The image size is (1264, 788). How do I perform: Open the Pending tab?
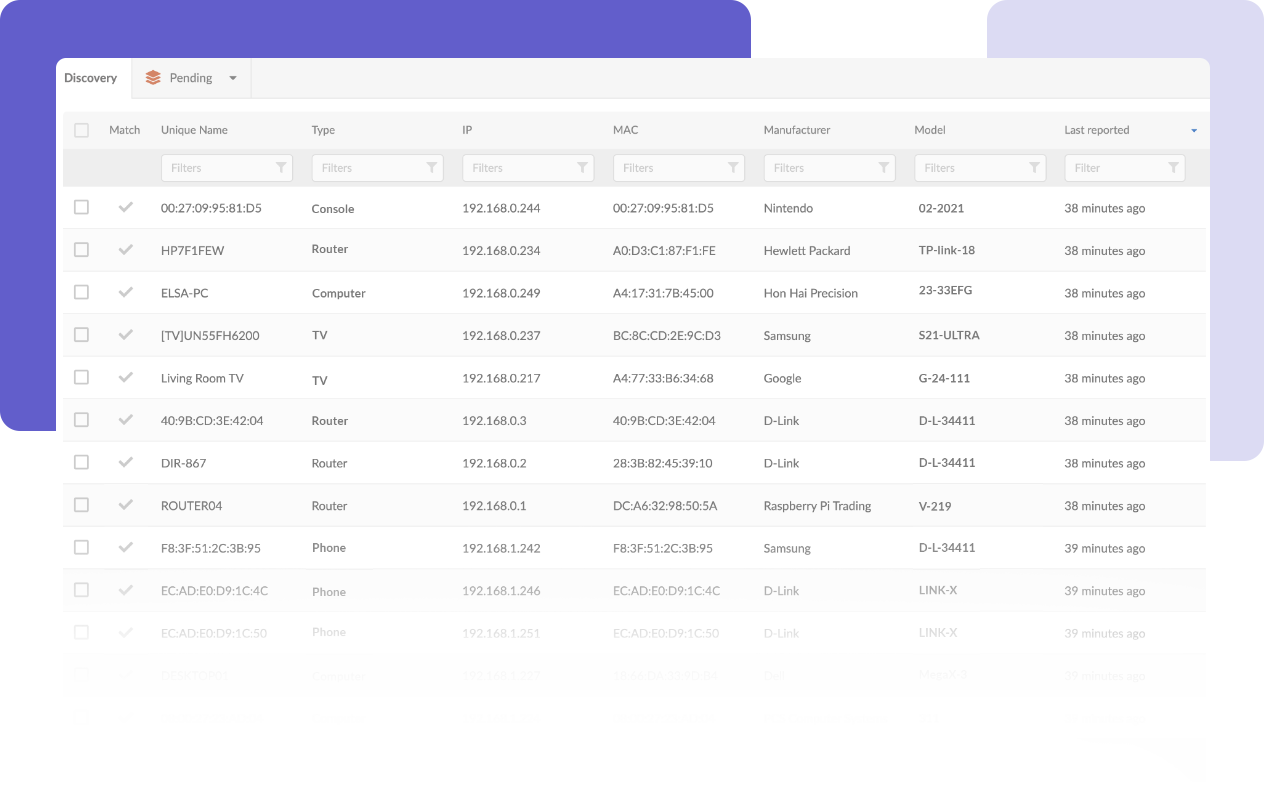[x=190, y=78]
